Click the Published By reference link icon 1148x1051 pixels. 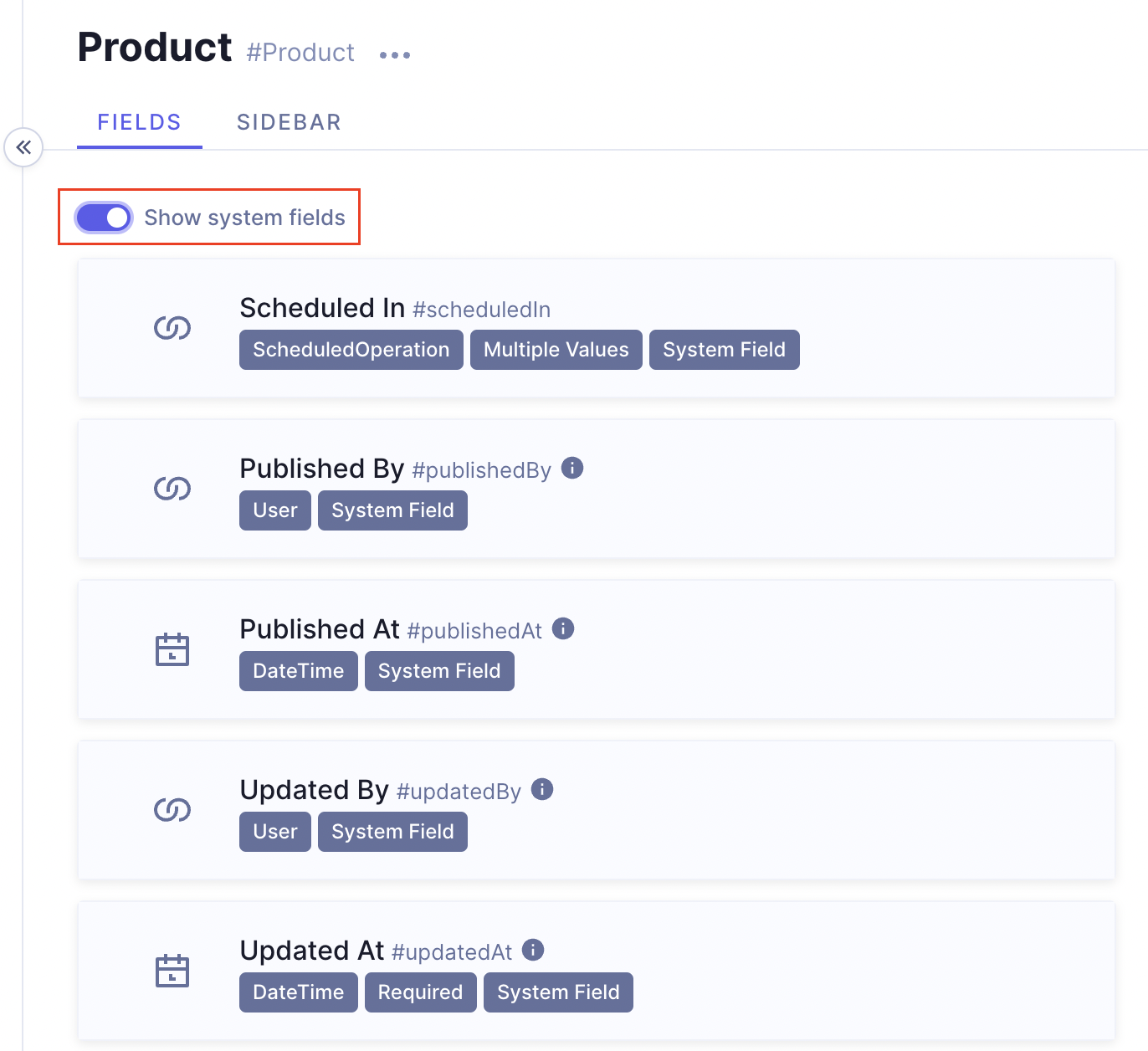(x=172, y=489)
